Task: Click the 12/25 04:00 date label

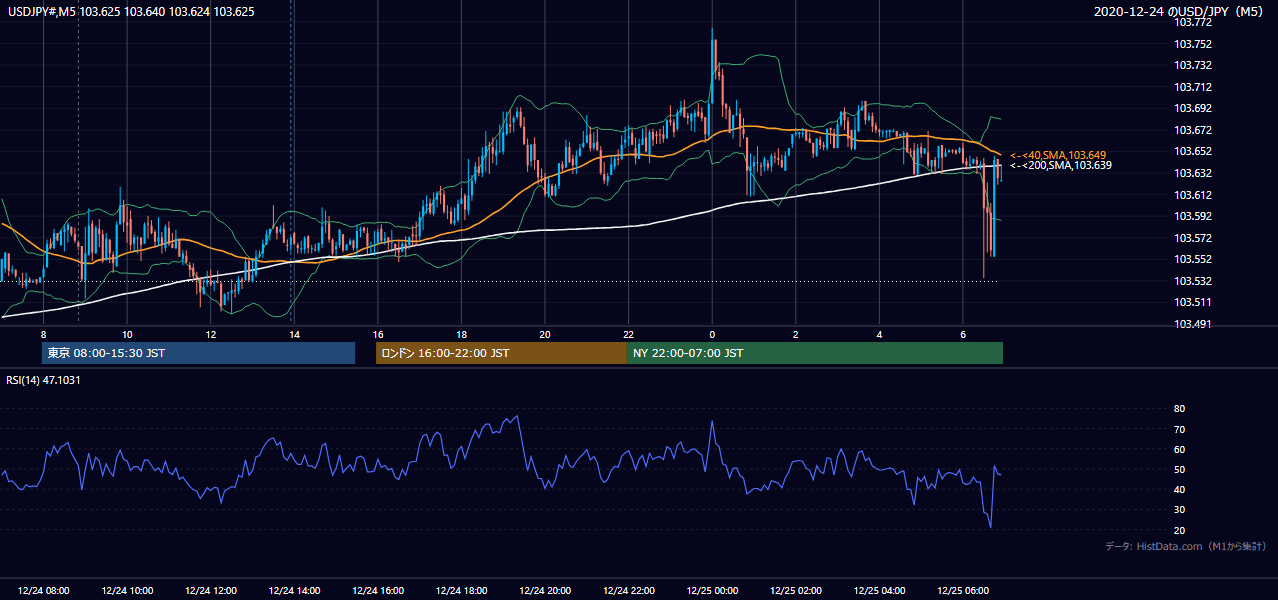Action: 879,591
